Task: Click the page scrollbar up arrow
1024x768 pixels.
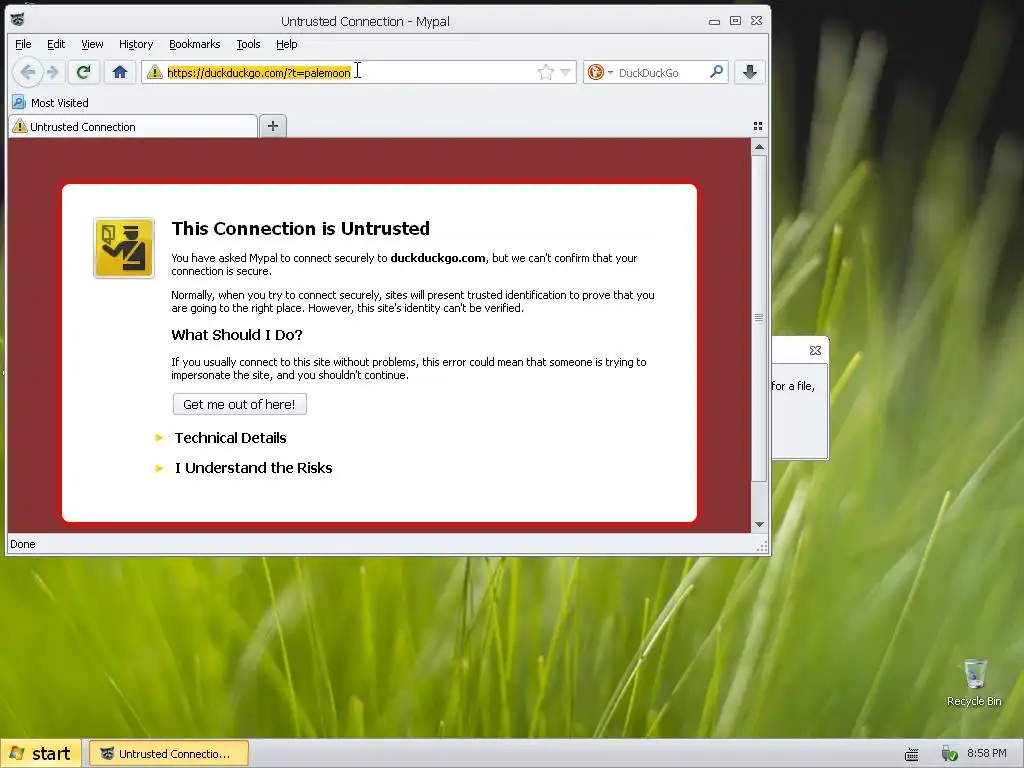Action: 759,147
